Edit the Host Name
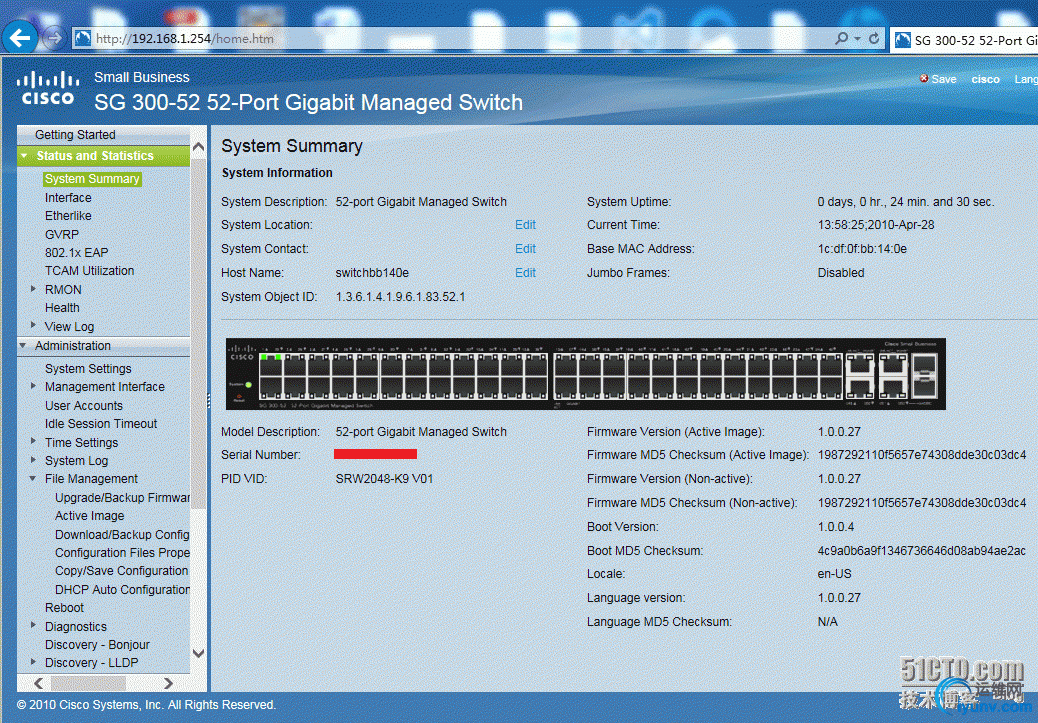The height and width of the screenshot is (723, 1038). click(526, 273)
